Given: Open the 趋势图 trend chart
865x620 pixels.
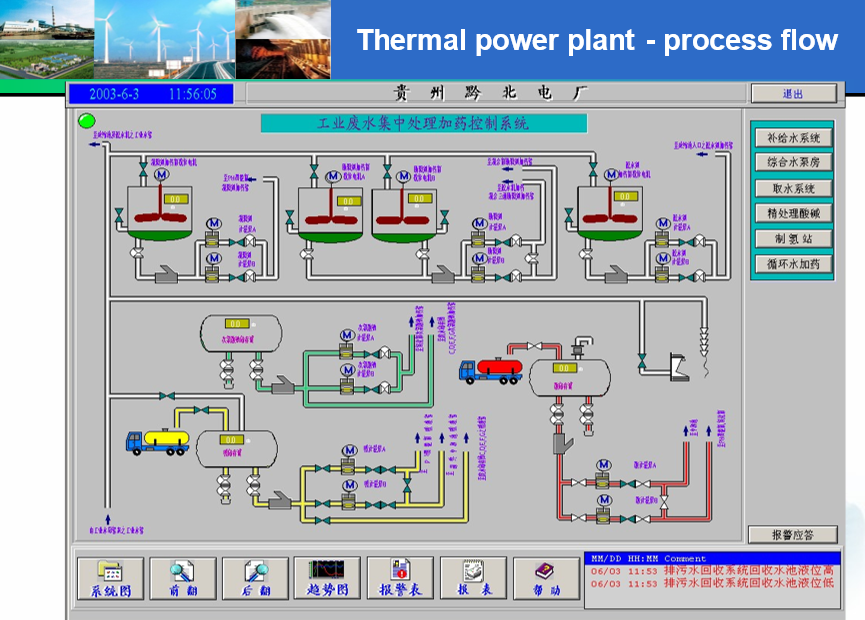Looking at the screenshot, I should point(327,578).
